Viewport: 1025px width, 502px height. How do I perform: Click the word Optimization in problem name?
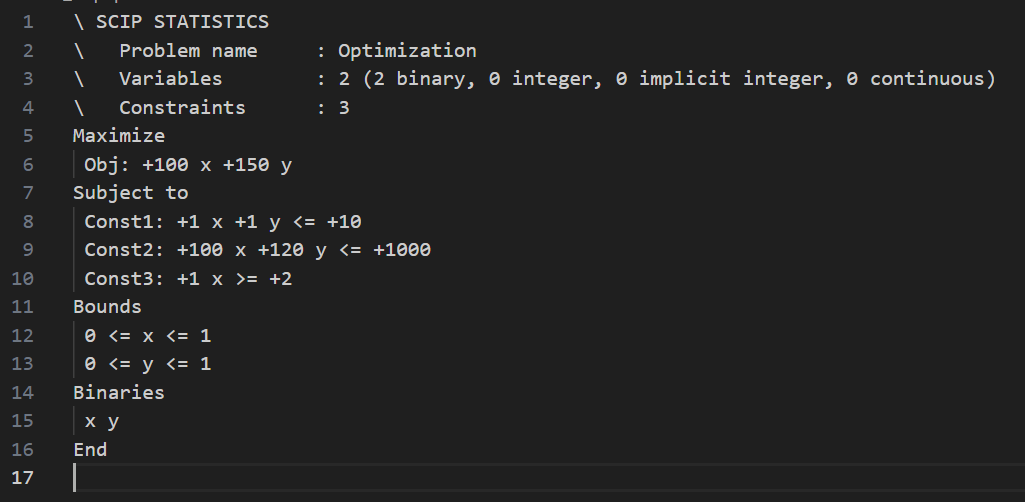407,51
